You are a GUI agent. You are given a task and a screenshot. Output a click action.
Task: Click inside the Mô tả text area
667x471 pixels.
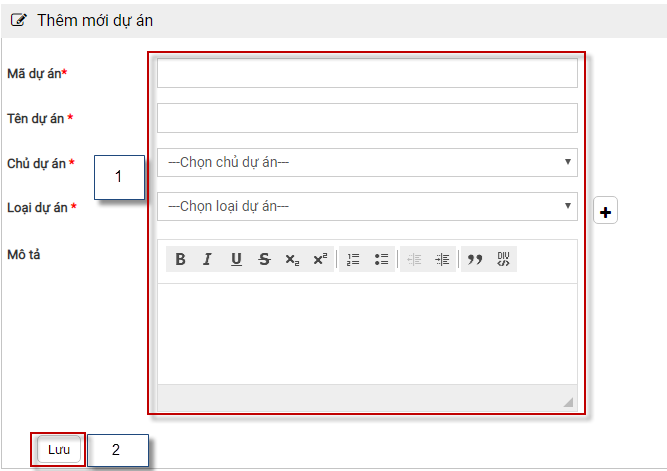pos(367,333)
